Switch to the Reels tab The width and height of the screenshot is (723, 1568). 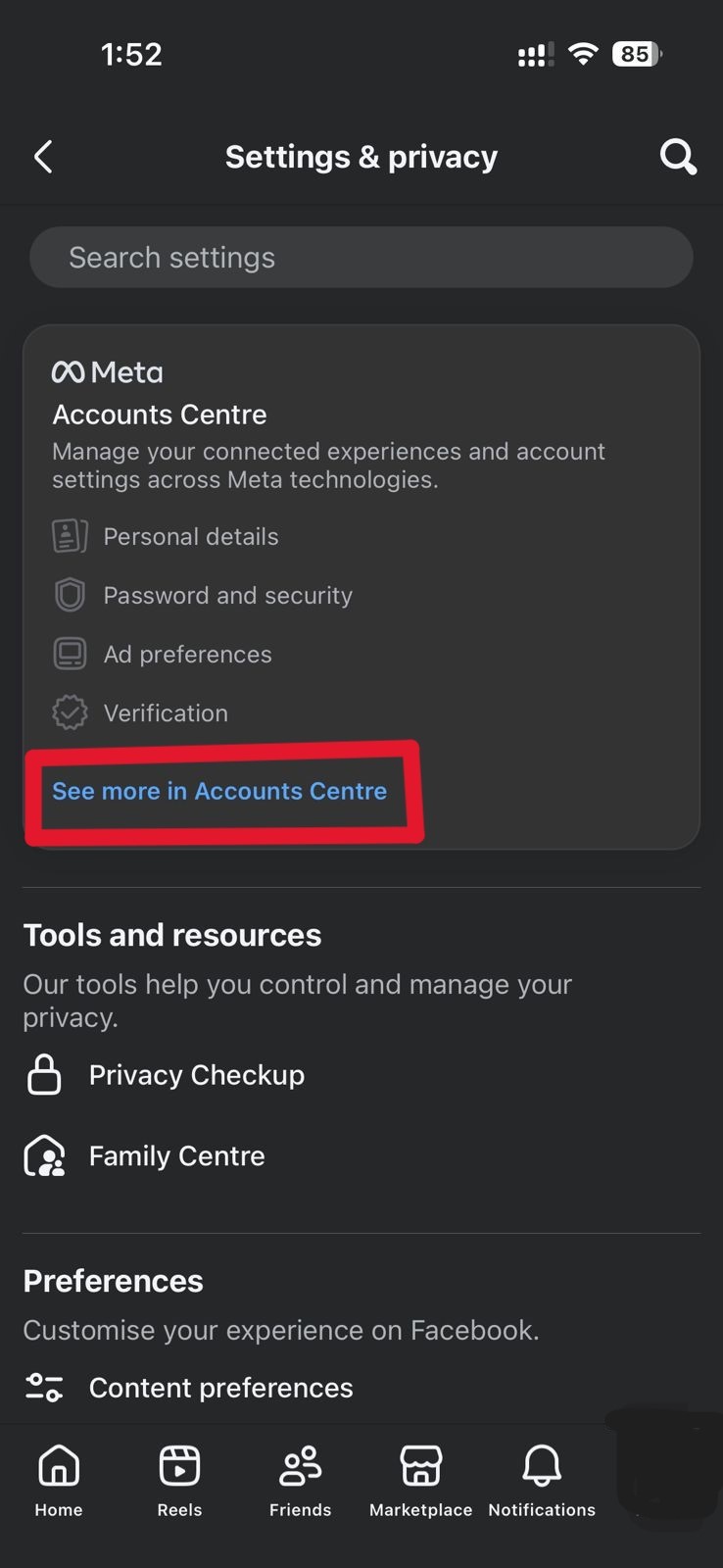tap(179, 1480)
